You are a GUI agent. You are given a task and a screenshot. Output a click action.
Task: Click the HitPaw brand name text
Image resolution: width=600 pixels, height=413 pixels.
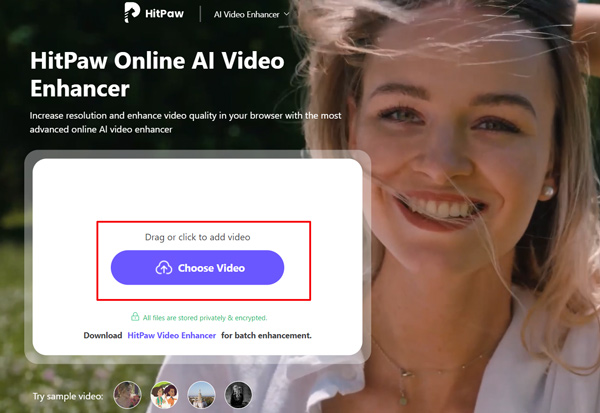[x=164, y=14]
